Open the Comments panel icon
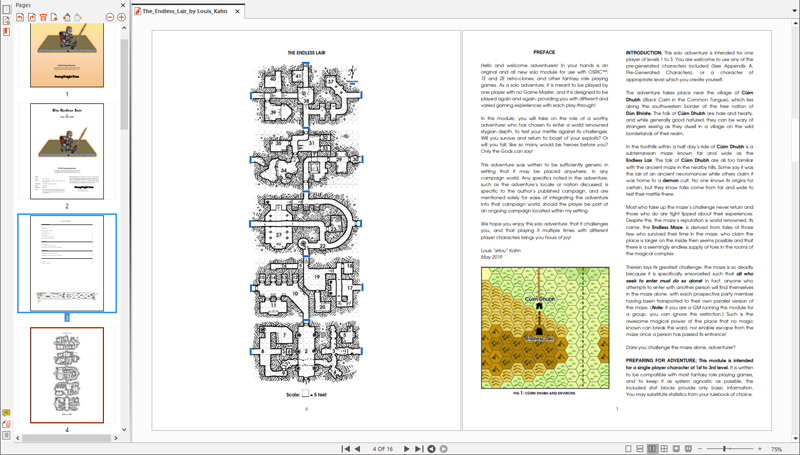The height and width of the screenshot is (455, 800). pos(6,412)
